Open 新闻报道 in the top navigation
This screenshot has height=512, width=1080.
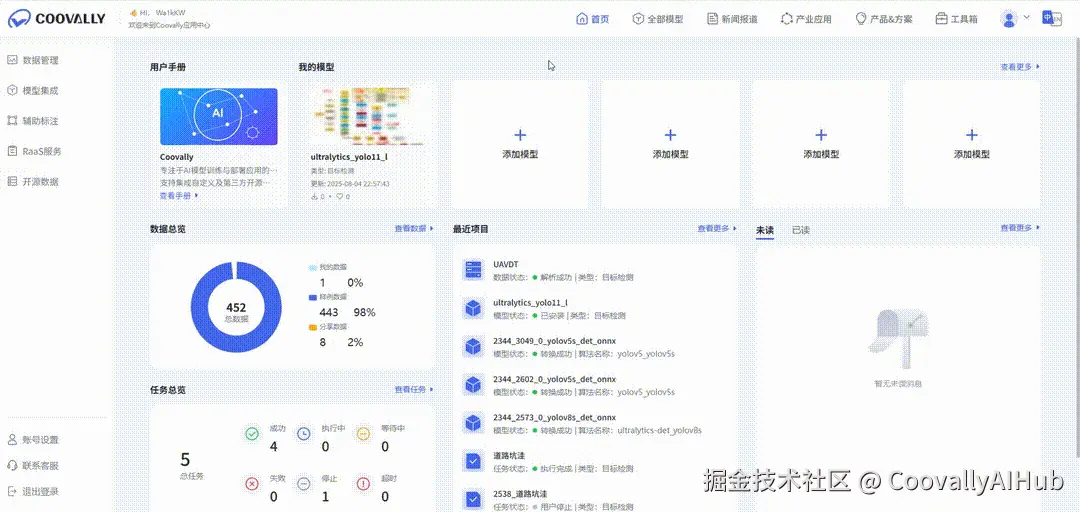pos(732,19)
